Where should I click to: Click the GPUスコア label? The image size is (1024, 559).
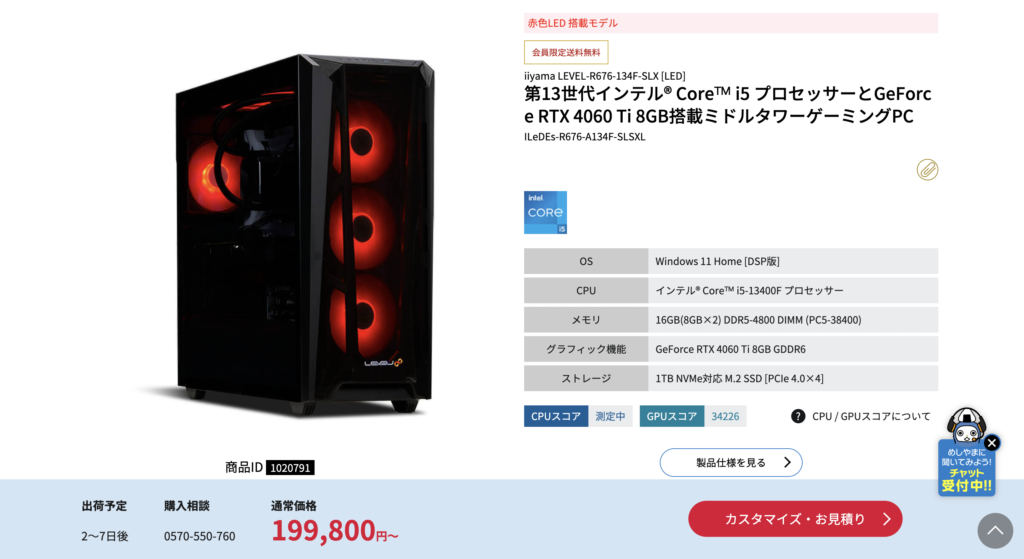[671, 416]
